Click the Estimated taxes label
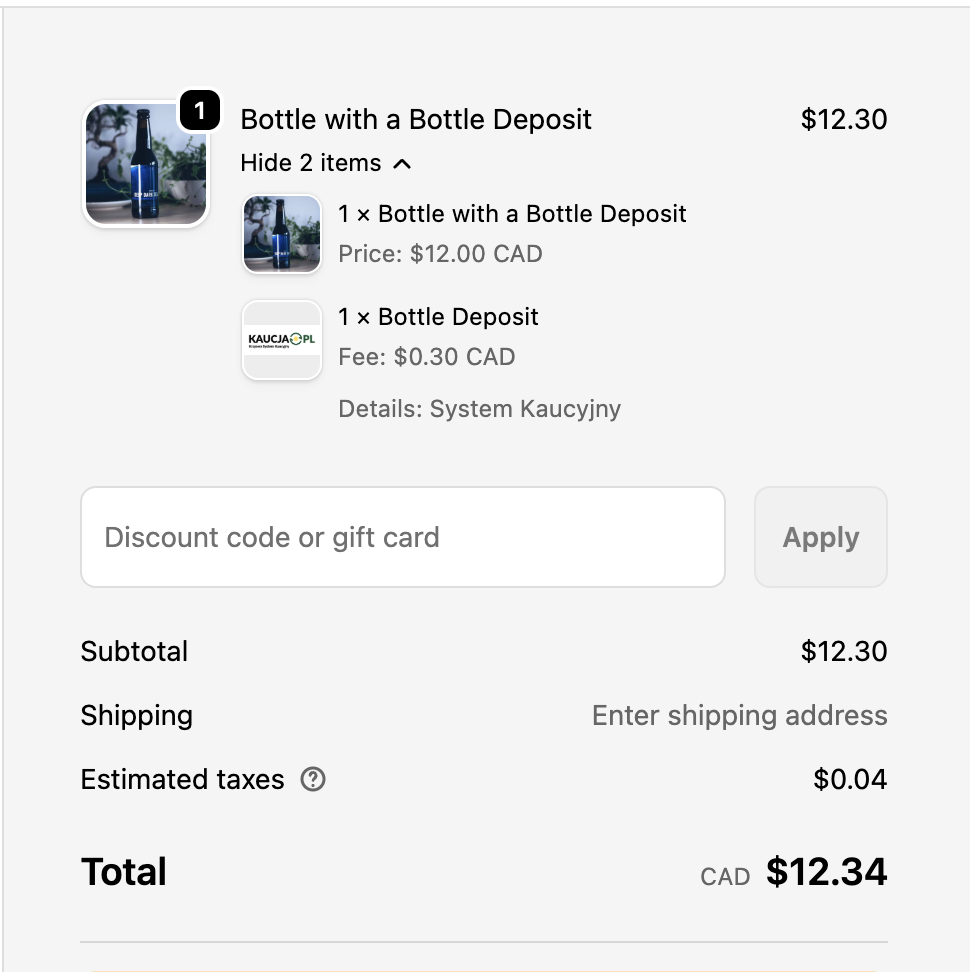970x972 pixels. (182, 779)
